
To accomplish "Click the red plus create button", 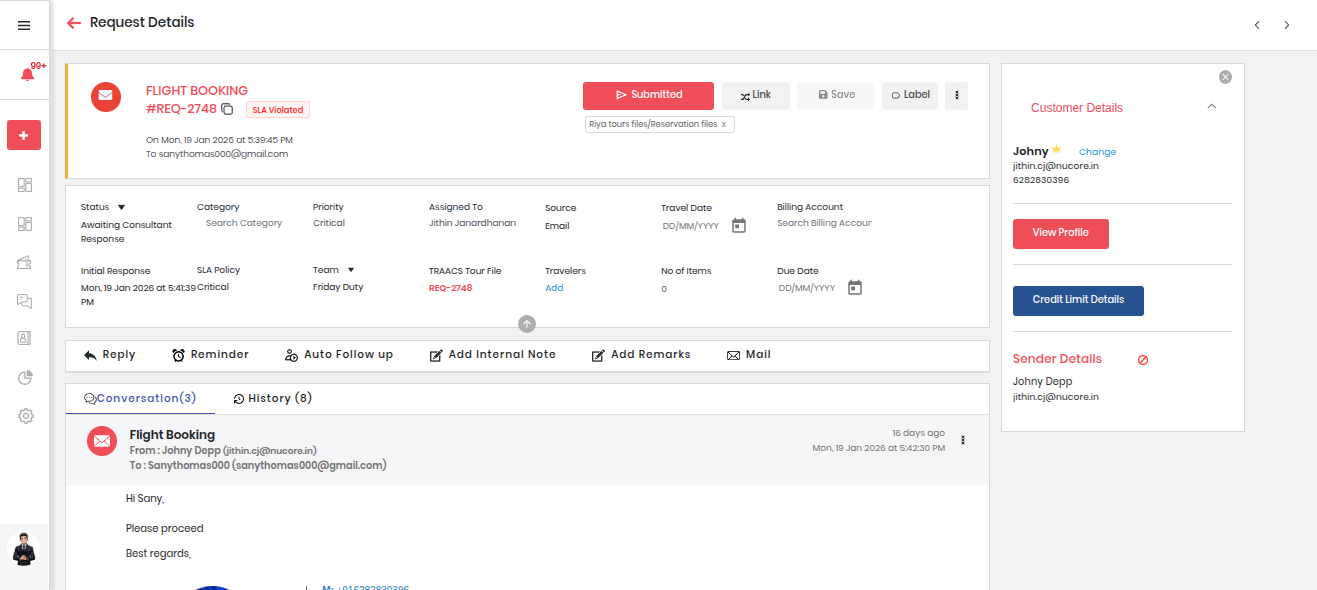I will pos(24,135).
